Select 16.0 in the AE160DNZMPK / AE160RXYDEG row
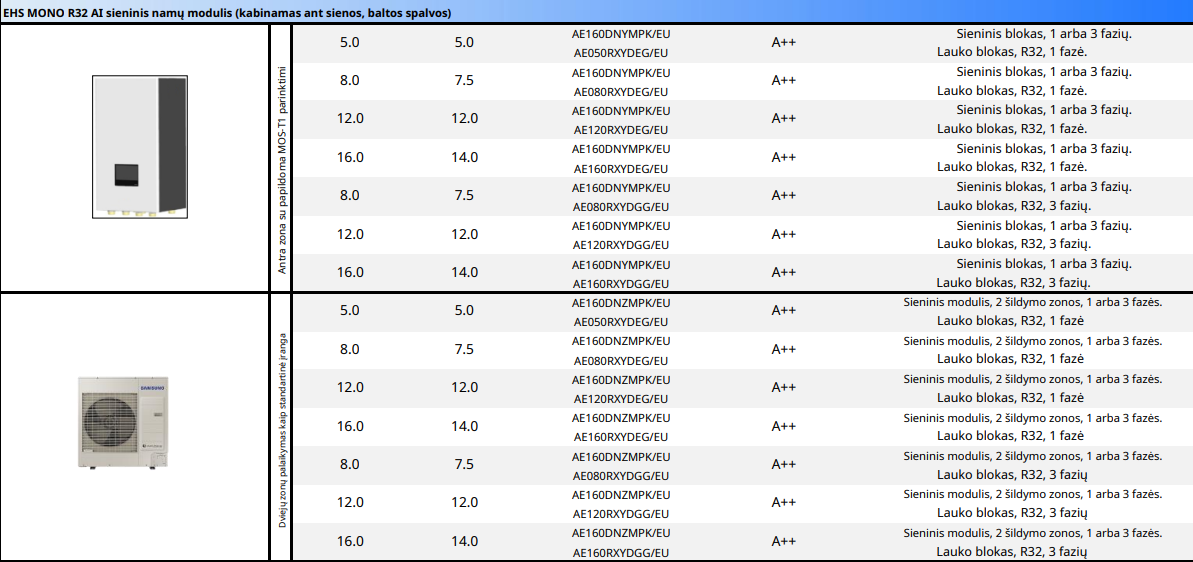This screenshot has width=1193, height=562. 350,427
